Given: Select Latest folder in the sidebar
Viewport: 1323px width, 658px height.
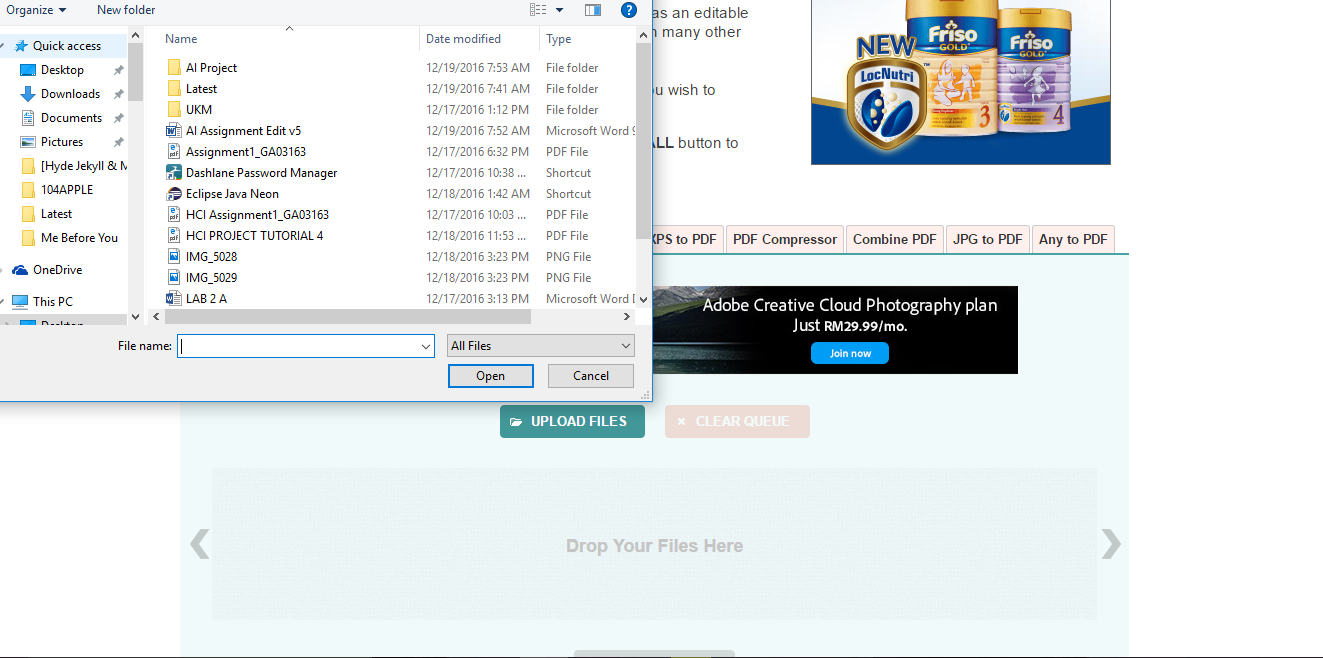Looking at the screenshot, I should 56,214.
